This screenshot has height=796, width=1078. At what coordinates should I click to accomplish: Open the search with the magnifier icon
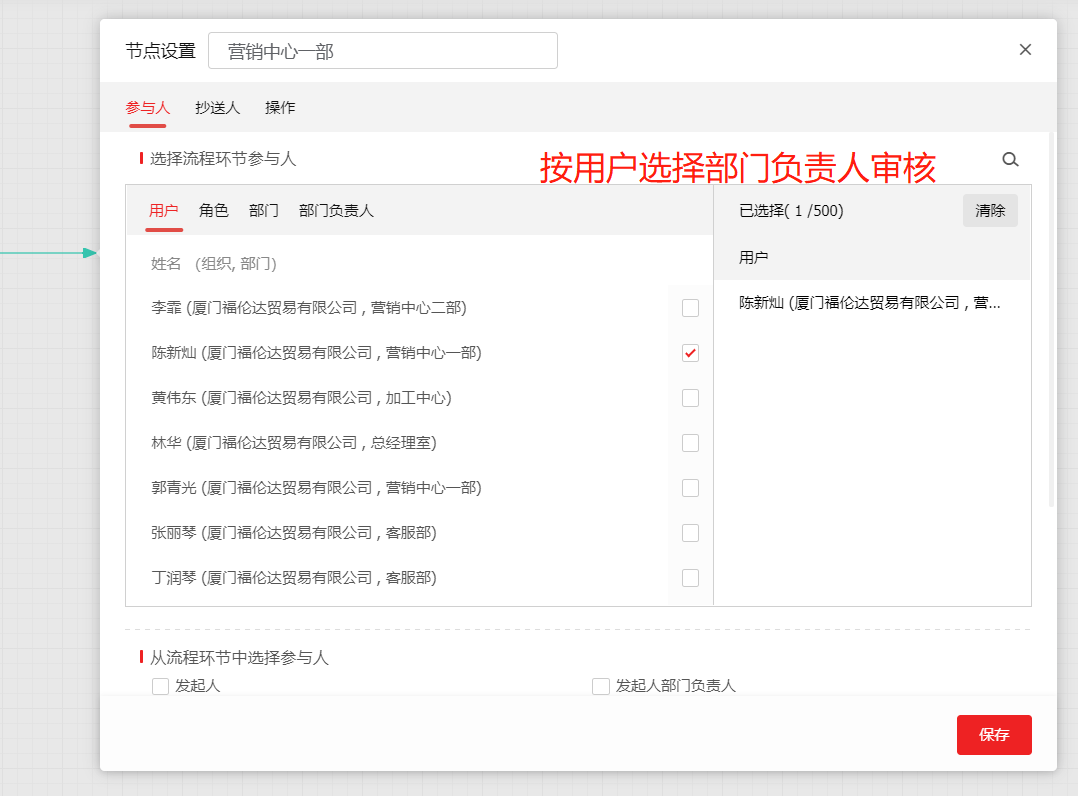pyautogui.click(x=1010, y=159)
